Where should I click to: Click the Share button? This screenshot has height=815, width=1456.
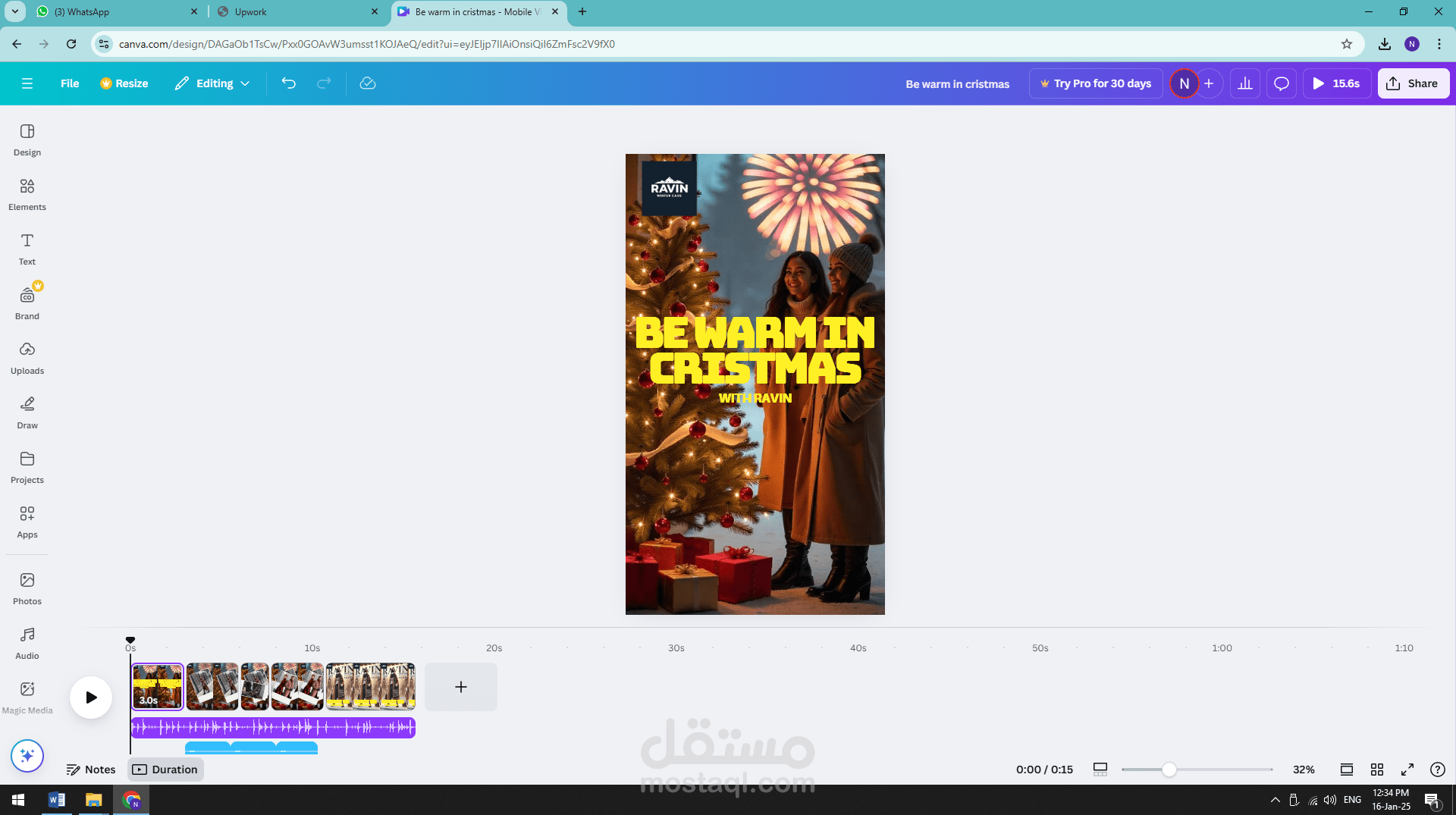click(1414, 83)
